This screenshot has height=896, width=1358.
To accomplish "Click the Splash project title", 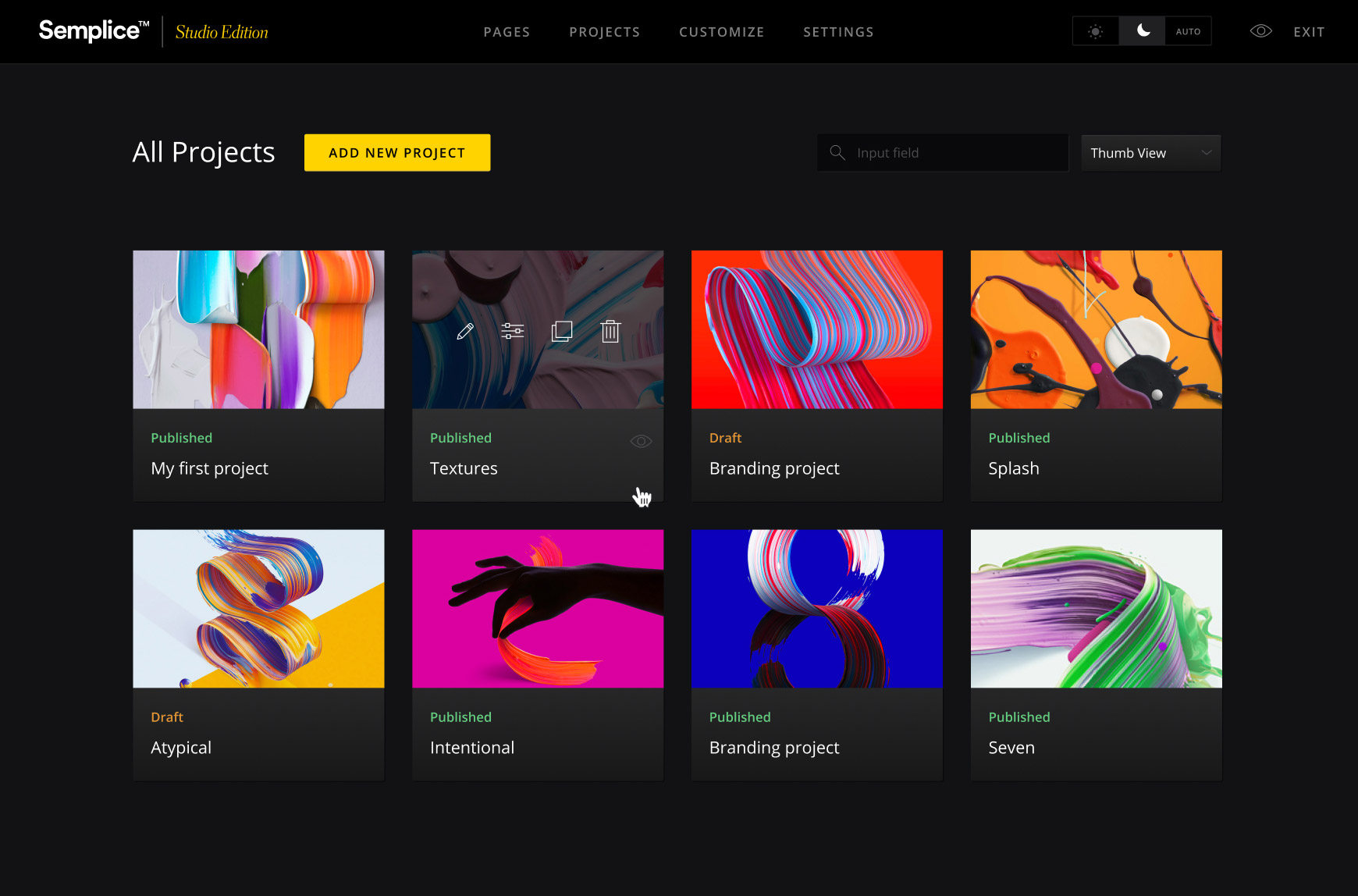I will pos(1014,468).
